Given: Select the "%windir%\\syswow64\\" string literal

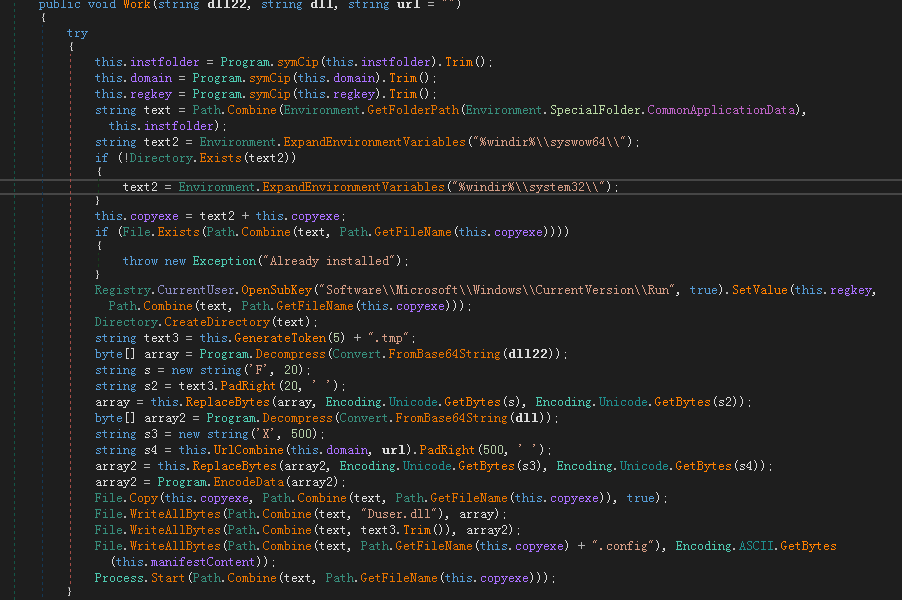Looking at the screenshot, I should click(552, 142).
